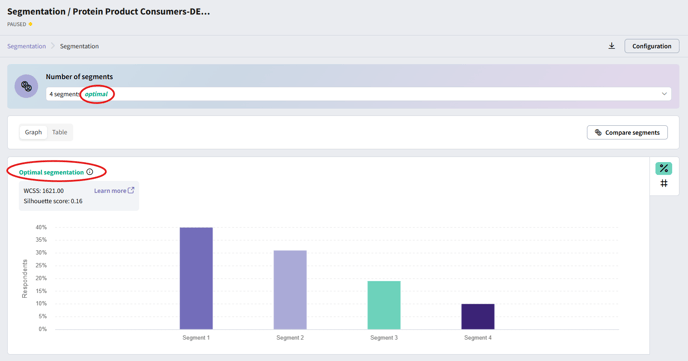Go back via Segmentation breadcrumb link

(x=26, y=46)
